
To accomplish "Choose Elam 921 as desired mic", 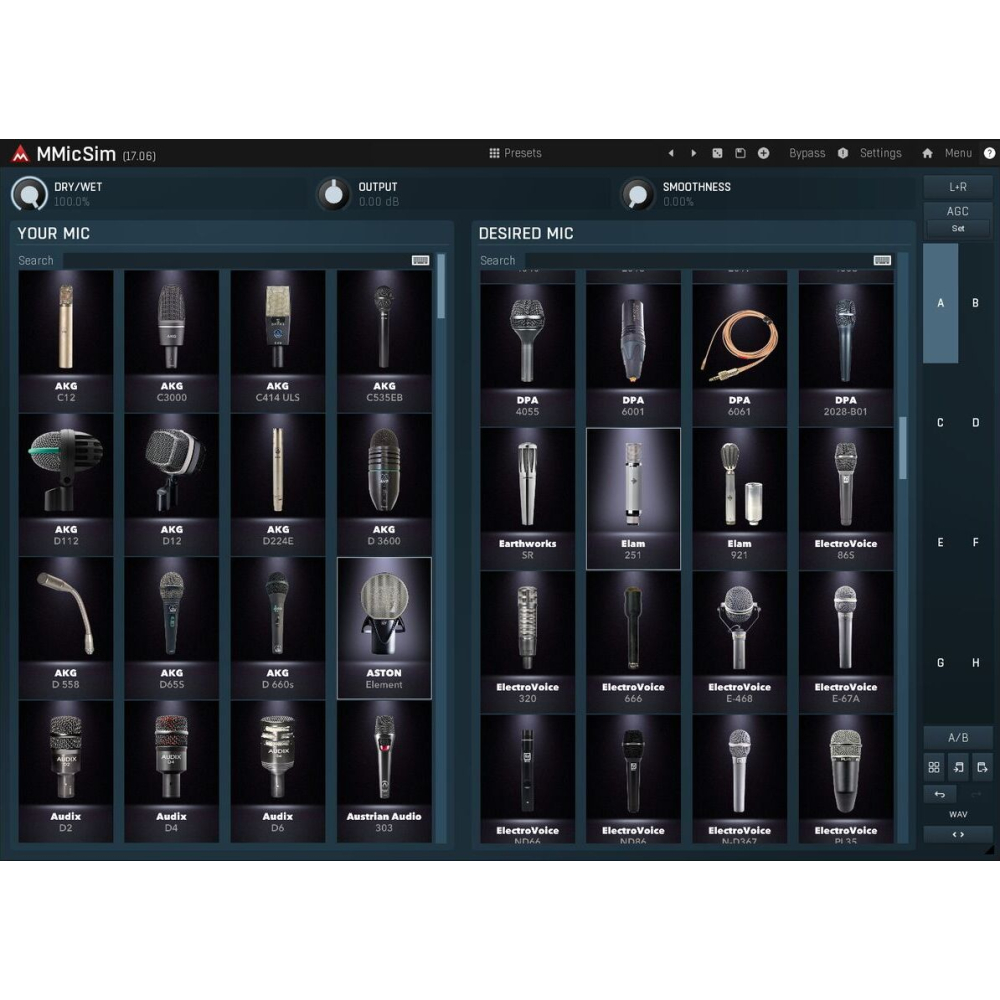I will [x=739, y=499].
